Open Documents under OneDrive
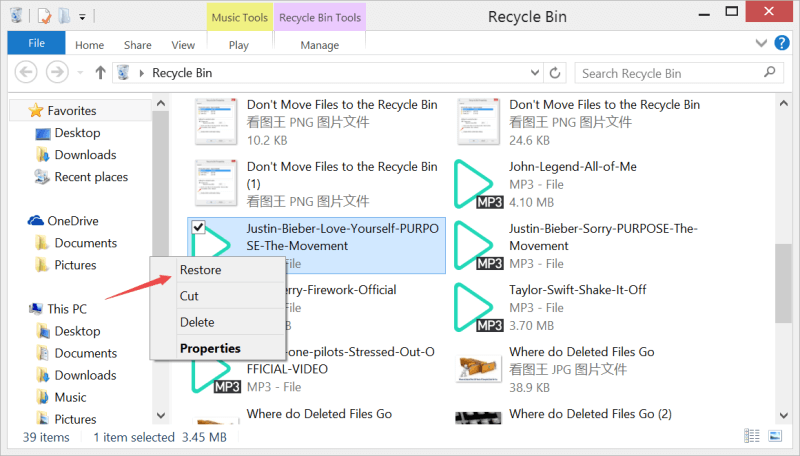800x456 pixels. (x=85, y=243)
